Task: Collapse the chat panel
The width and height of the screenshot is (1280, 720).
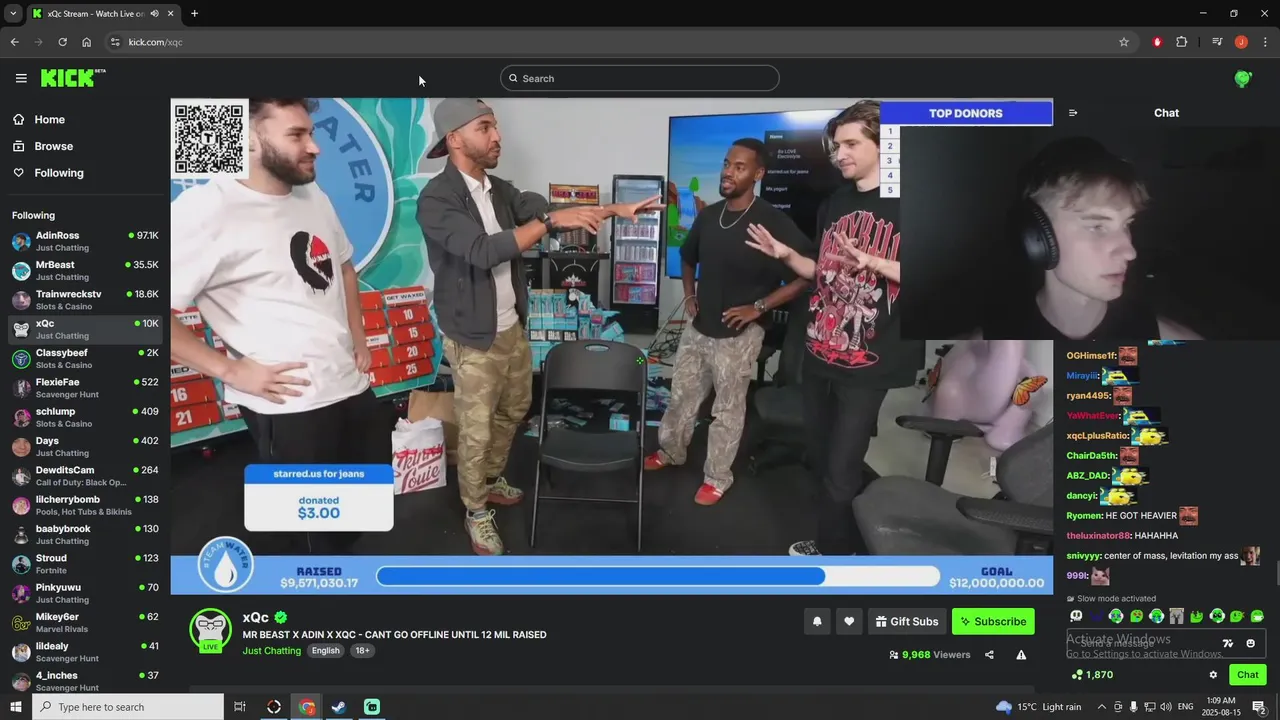Action: [1073, 113]
